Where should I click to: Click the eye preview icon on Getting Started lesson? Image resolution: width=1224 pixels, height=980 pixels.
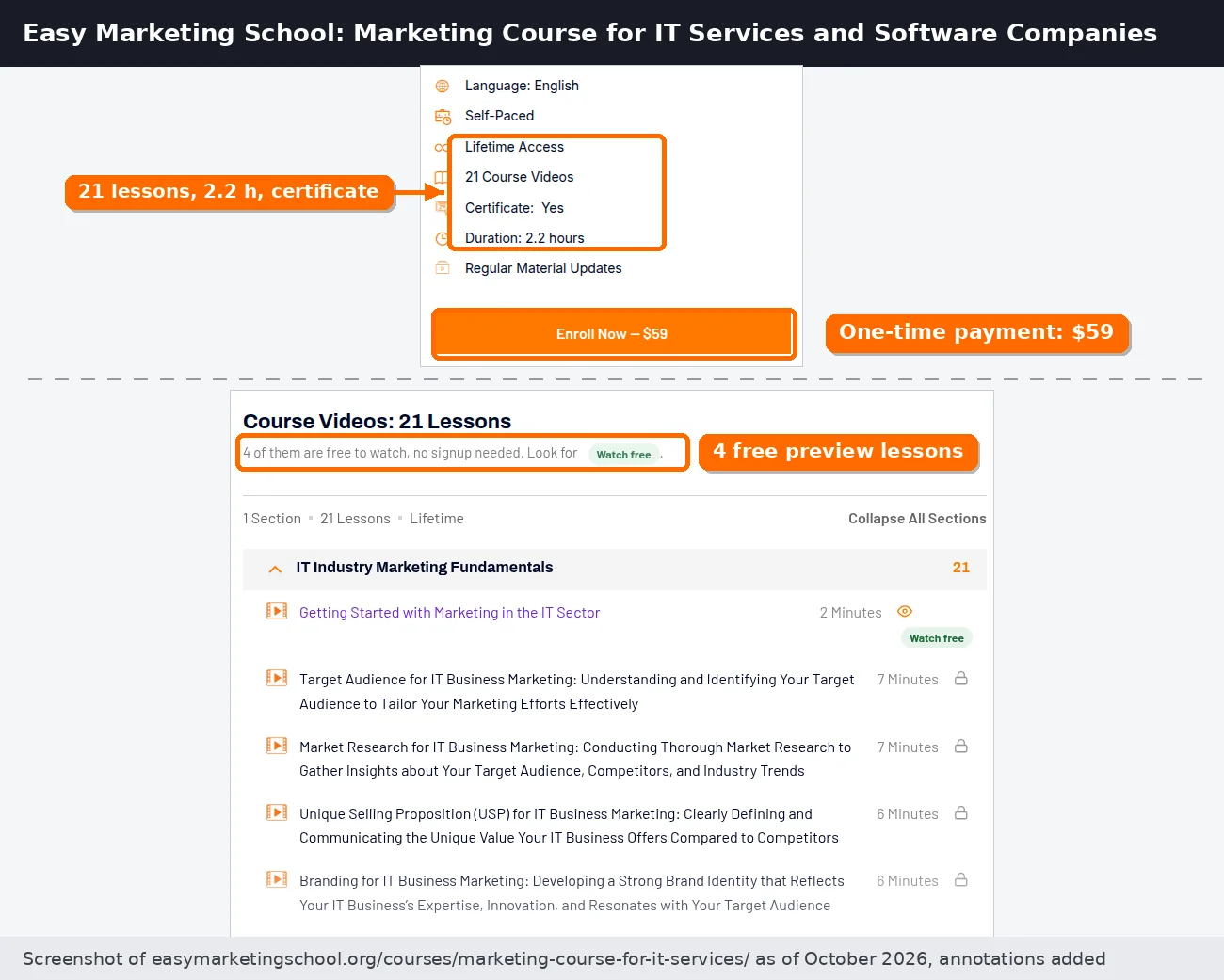[x=905, y=611]
